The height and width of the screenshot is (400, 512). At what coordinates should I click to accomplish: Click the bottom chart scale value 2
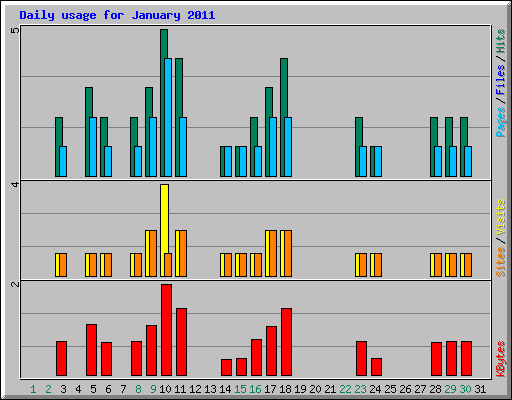pyautogui.click(x=15, y=284)
